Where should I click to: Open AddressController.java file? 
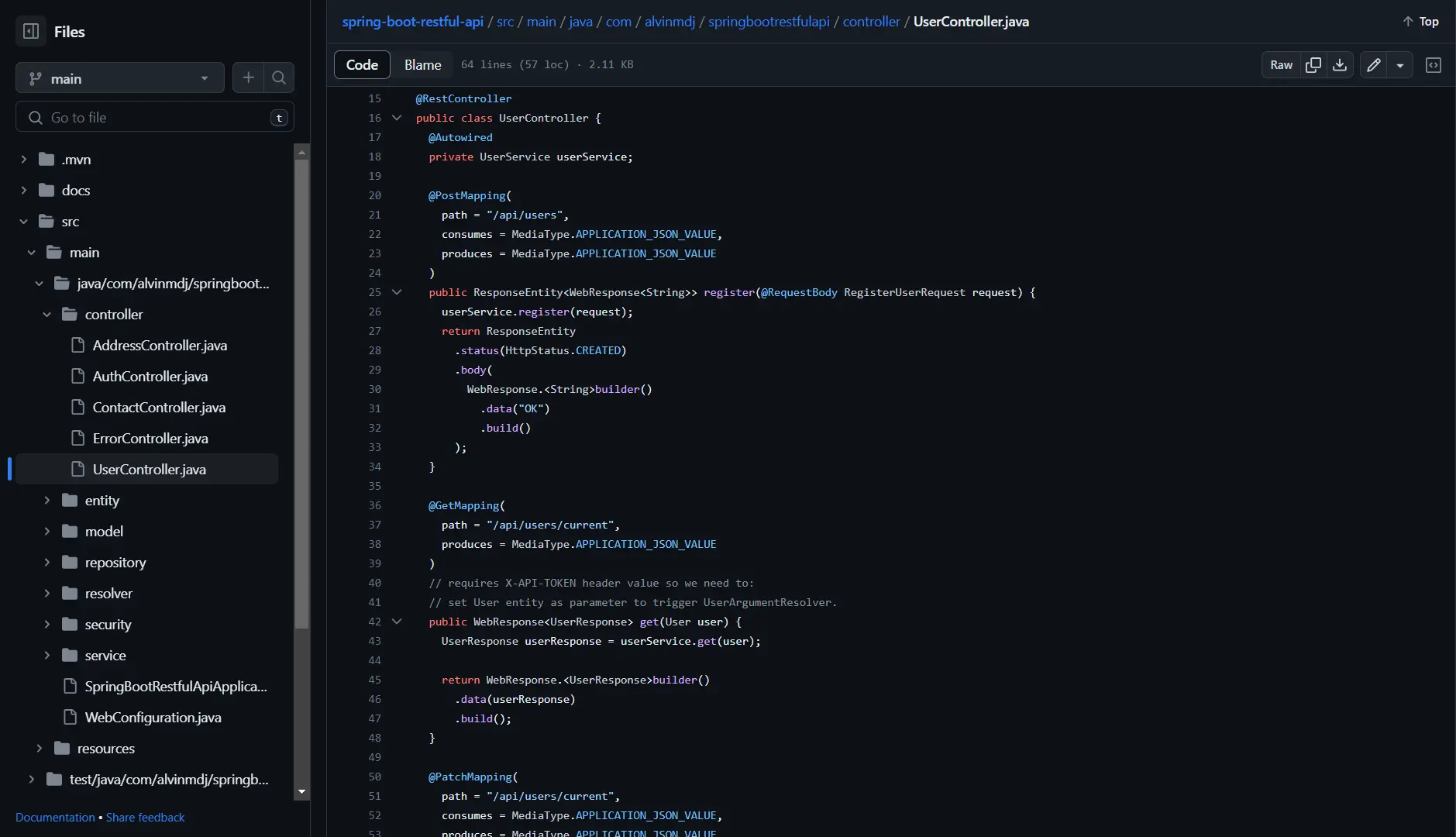(x=160, y=345)
